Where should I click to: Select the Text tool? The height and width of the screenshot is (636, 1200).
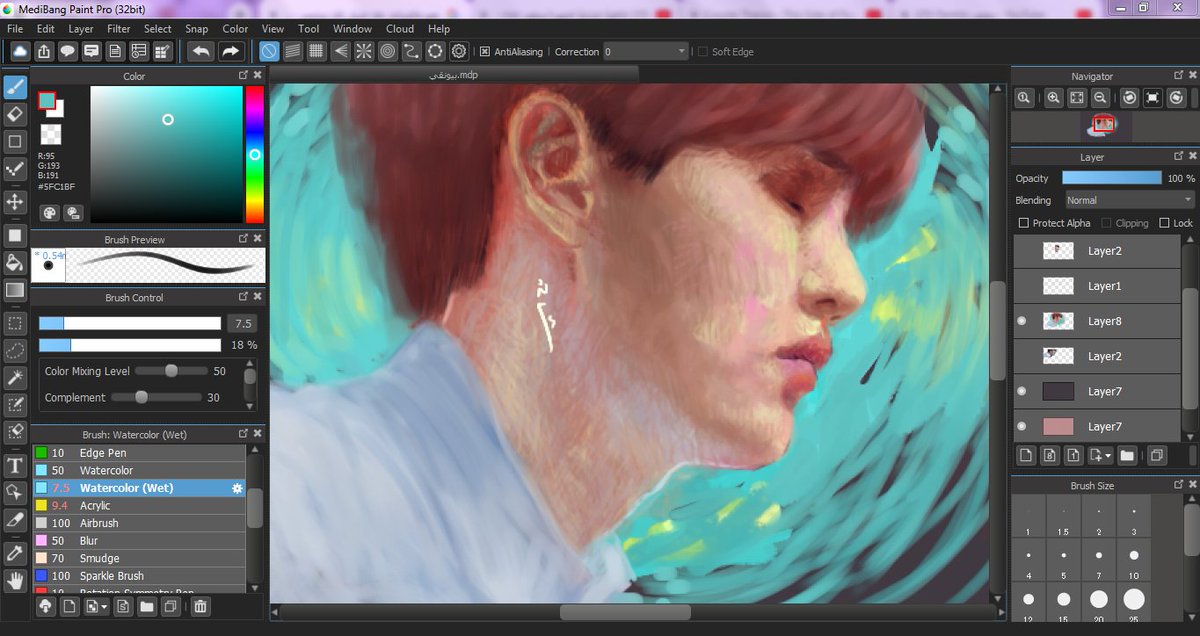15,465
